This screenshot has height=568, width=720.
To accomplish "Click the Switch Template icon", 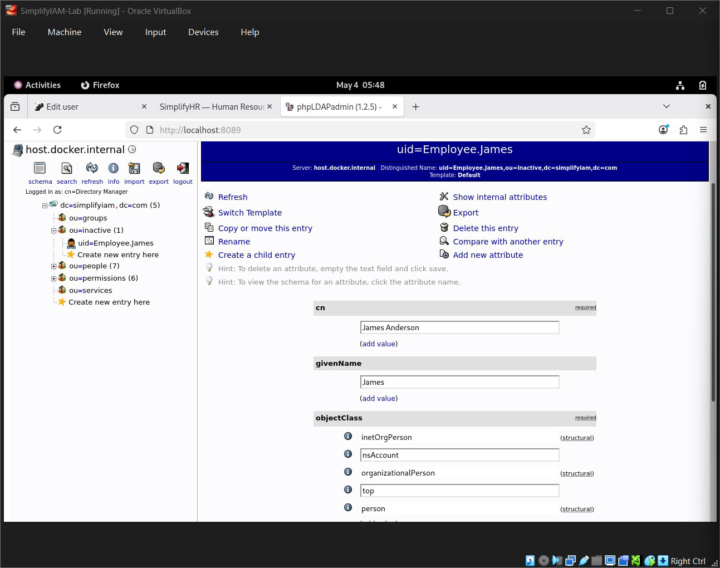I will click(x=209, y=212).
